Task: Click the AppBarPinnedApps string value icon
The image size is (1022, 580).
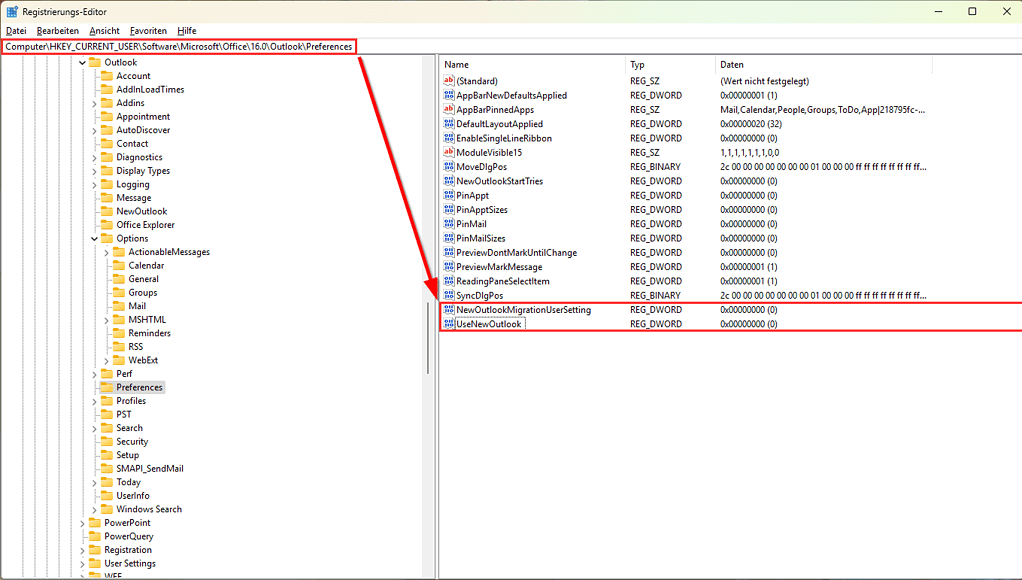Action: pos(449,110)
